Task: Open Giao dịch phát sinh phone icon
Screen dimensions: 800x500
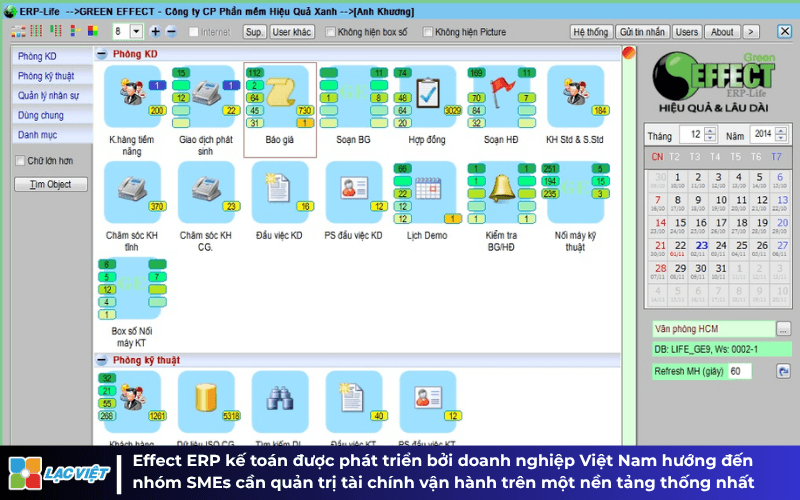Action: (x=206, y=95)
